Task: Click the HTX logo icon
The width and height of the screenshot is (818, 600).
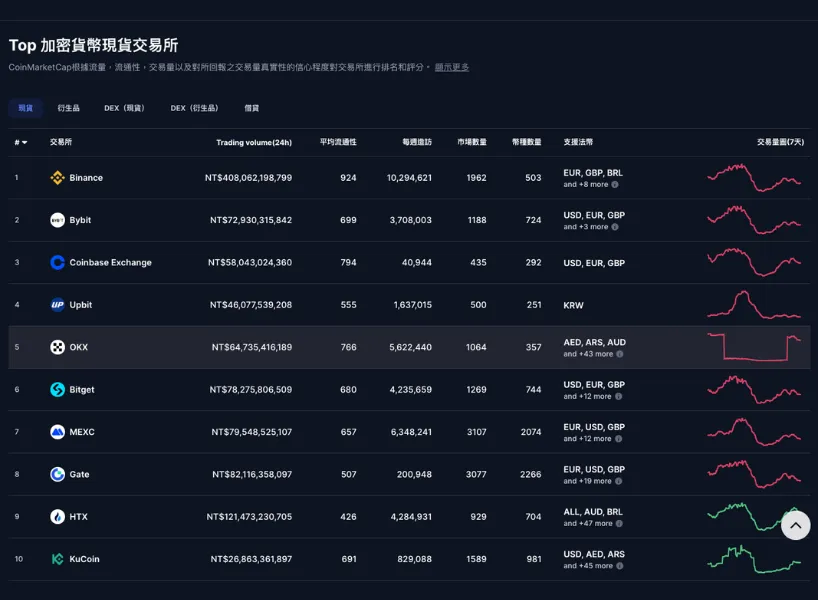Action: [x=57, y=517]
